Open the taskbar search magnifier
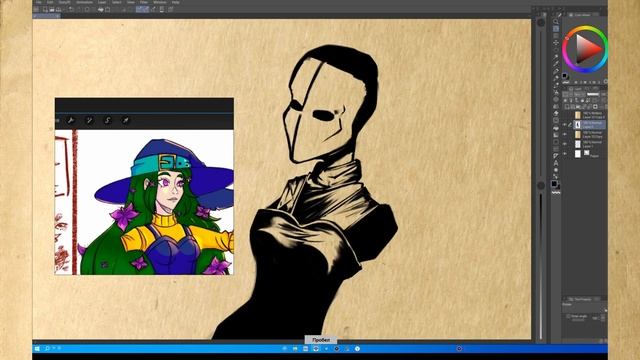This screenshot has height=360, width=640. tap(47, 348)
